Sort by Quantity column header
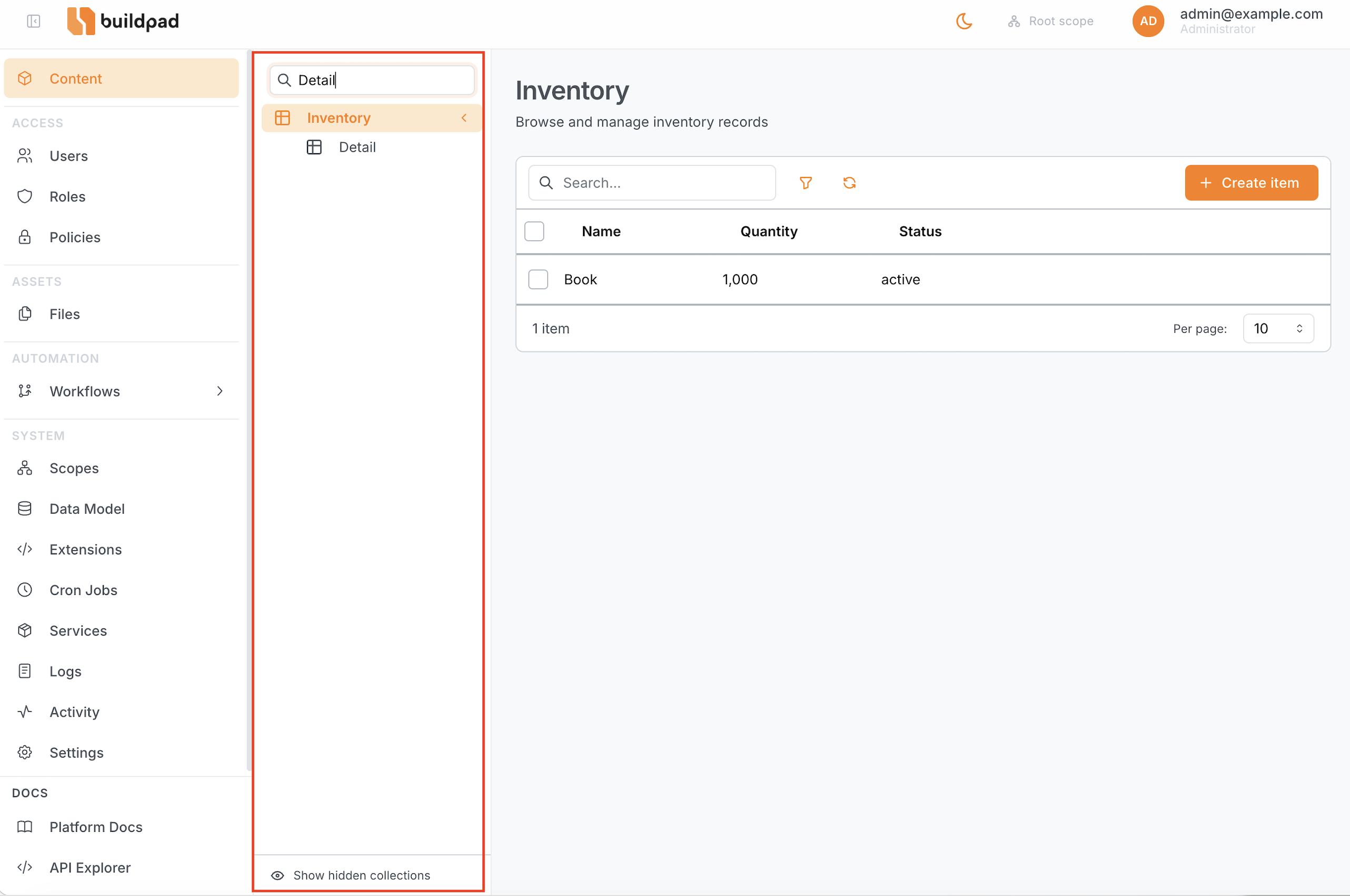 point(769,232)
